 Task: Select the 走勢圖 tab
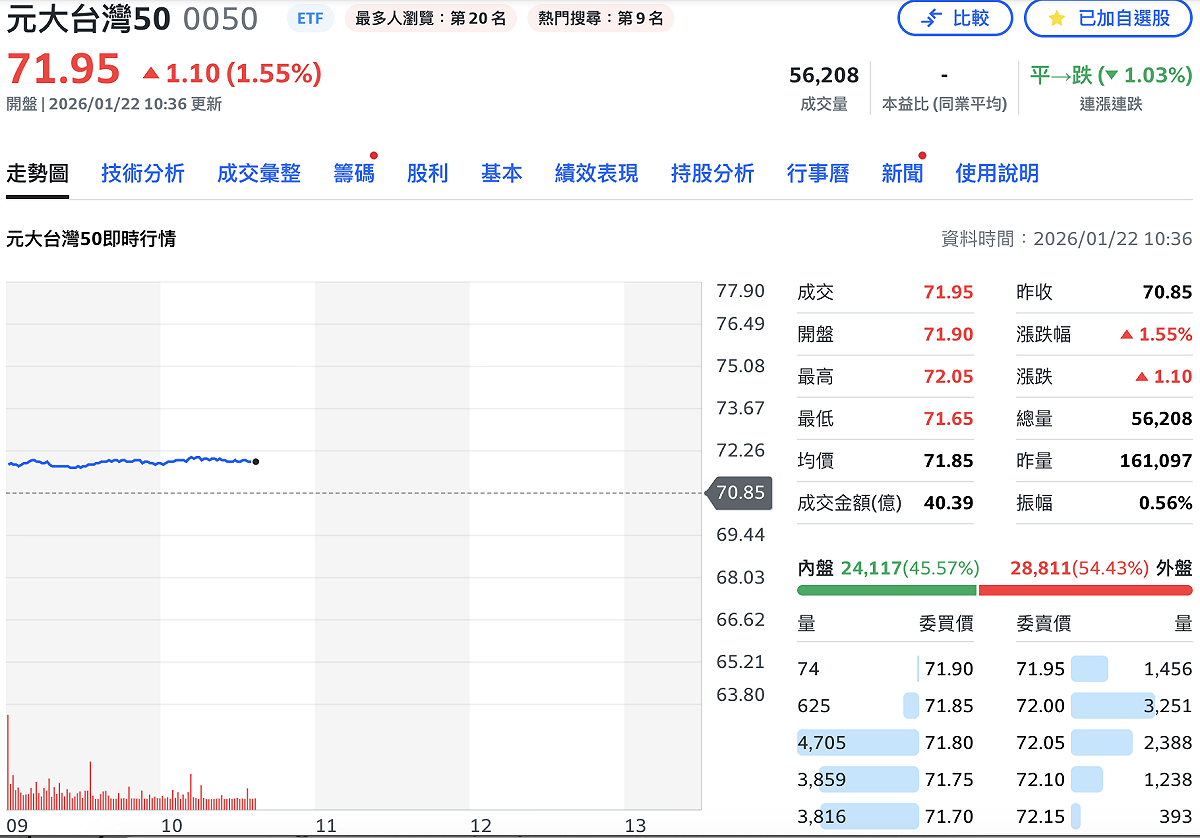(37, 173)
